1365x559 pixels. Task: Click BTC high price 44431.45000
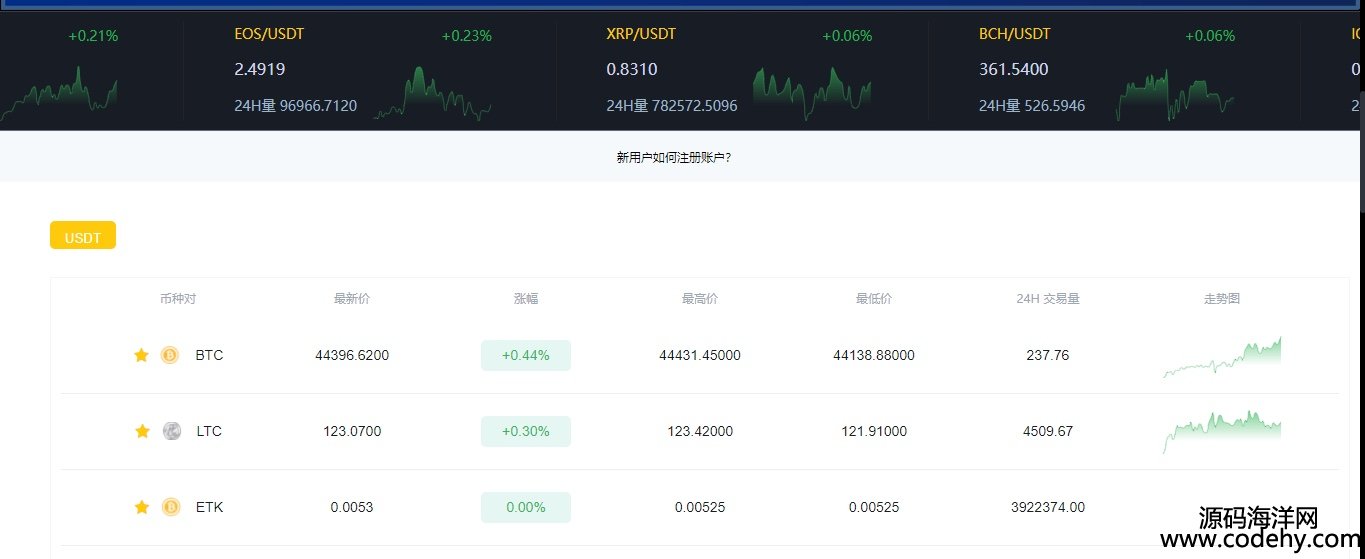click(700, 355)
